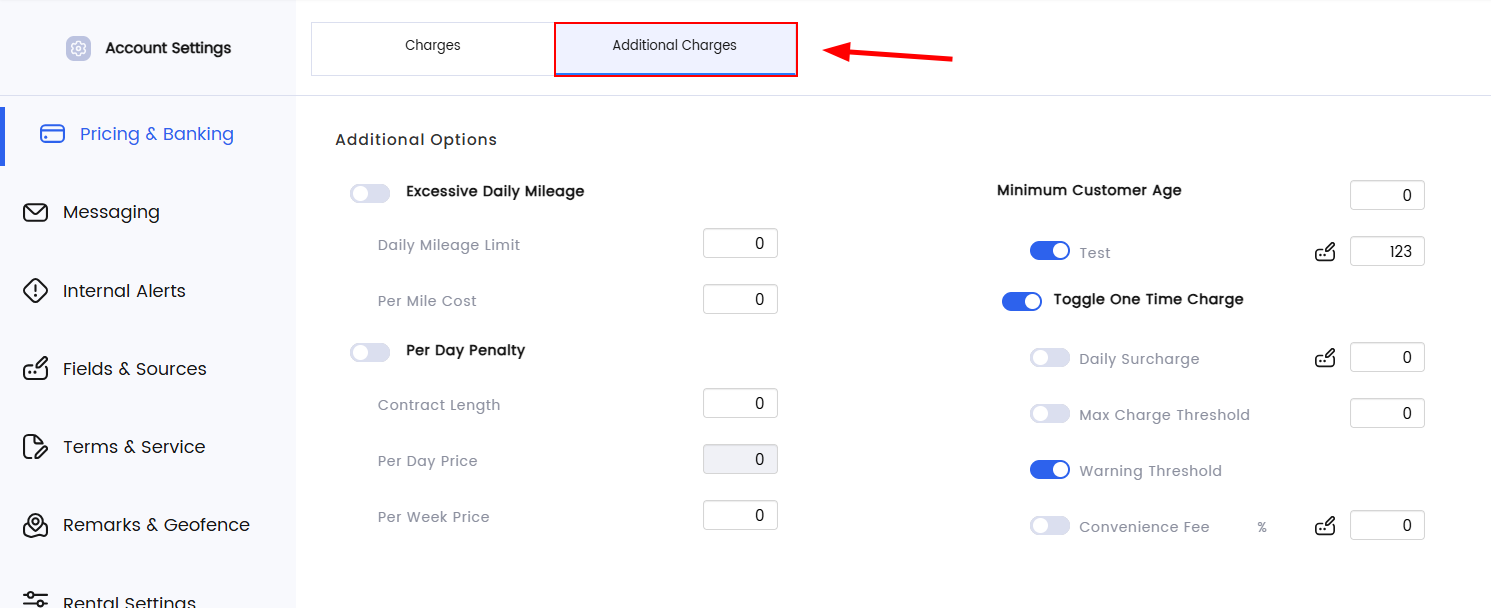Click the Internal Alerts warning icon
Screen dimensions: 1491x608
click(35, 291)
